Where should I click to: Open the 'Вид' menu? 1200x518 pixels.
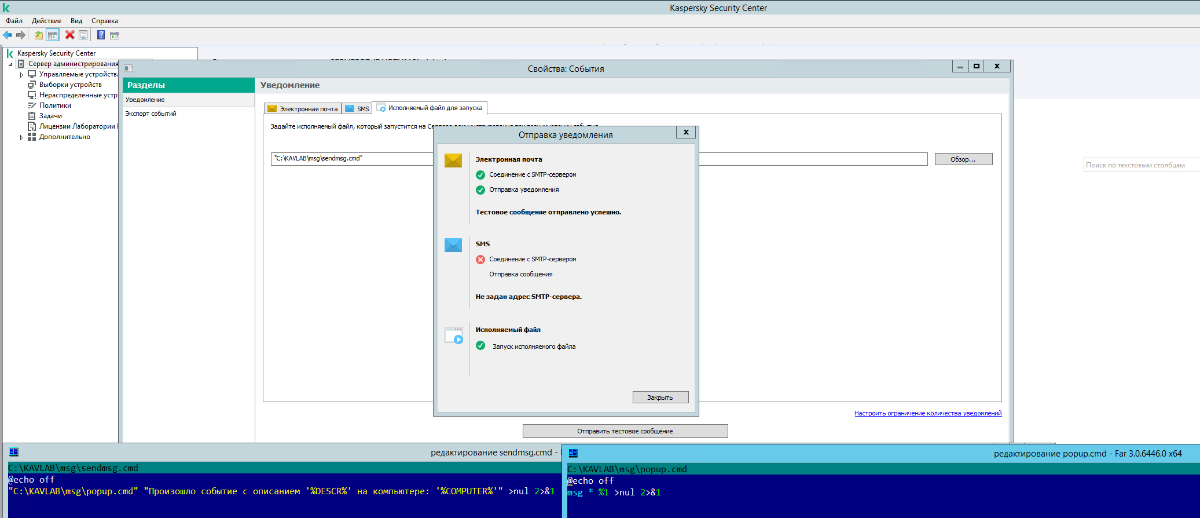pos(76,20)
